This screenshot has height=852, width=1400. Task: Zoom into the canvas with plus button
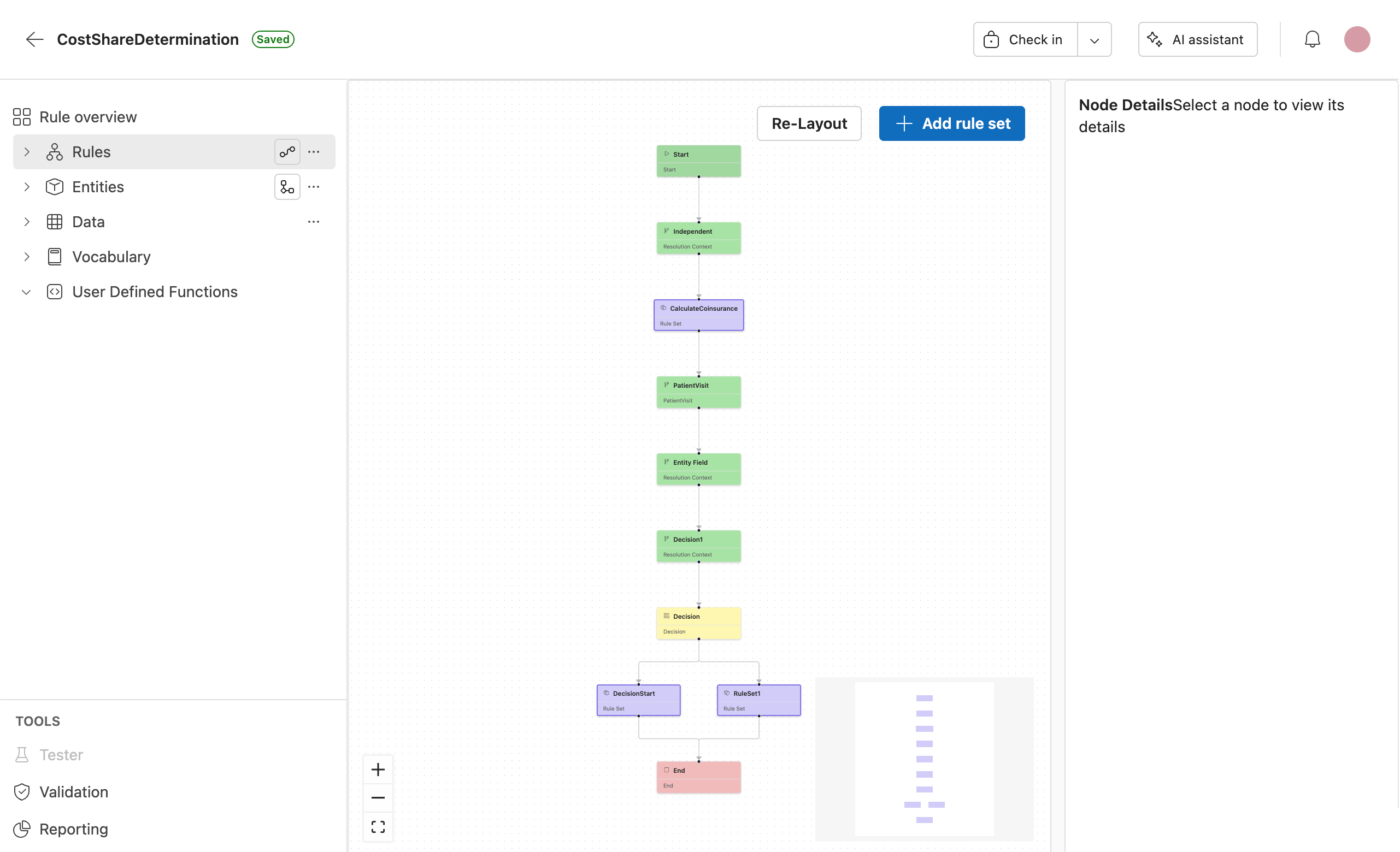point(378,769)
